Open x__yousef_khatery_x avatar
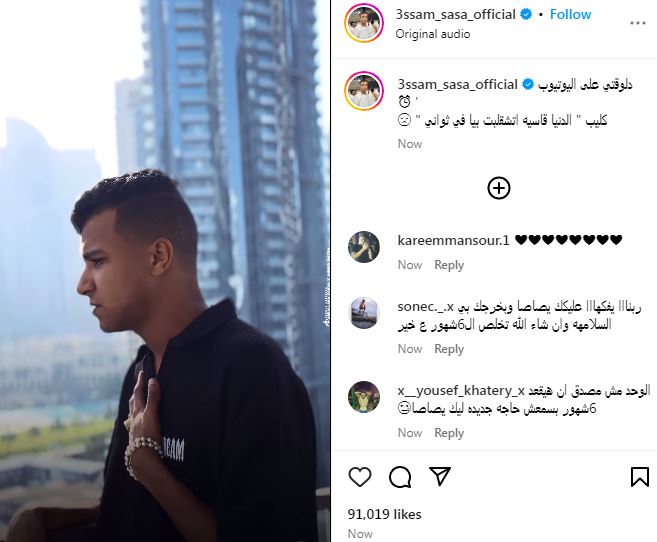 click(x=364, y=397)
